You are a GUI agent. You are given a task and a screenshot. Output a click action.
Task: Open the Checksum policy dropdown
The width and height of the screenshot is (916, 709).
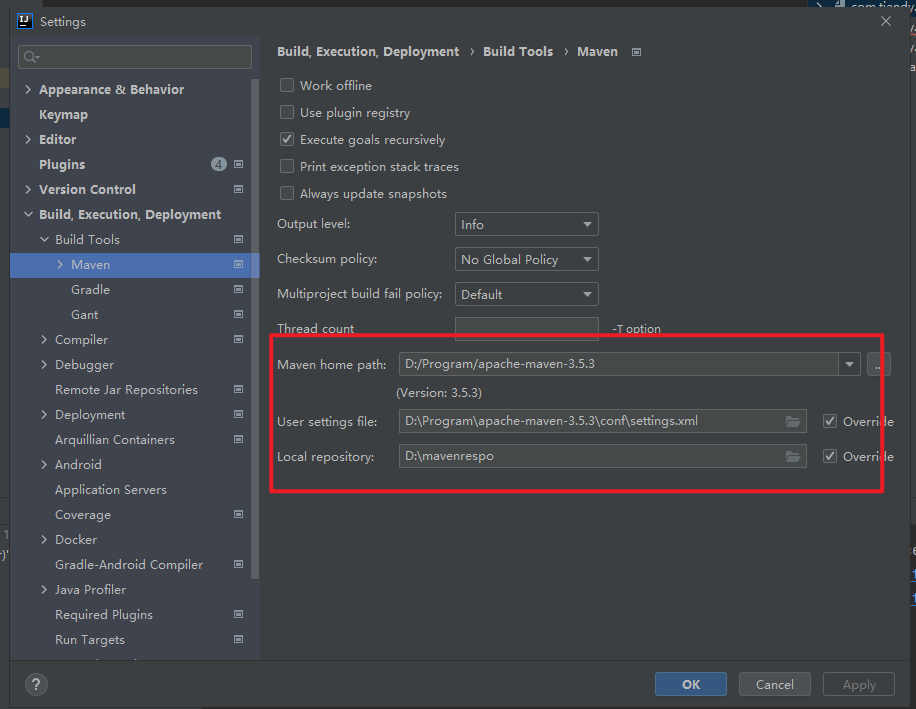click(526, 259)
